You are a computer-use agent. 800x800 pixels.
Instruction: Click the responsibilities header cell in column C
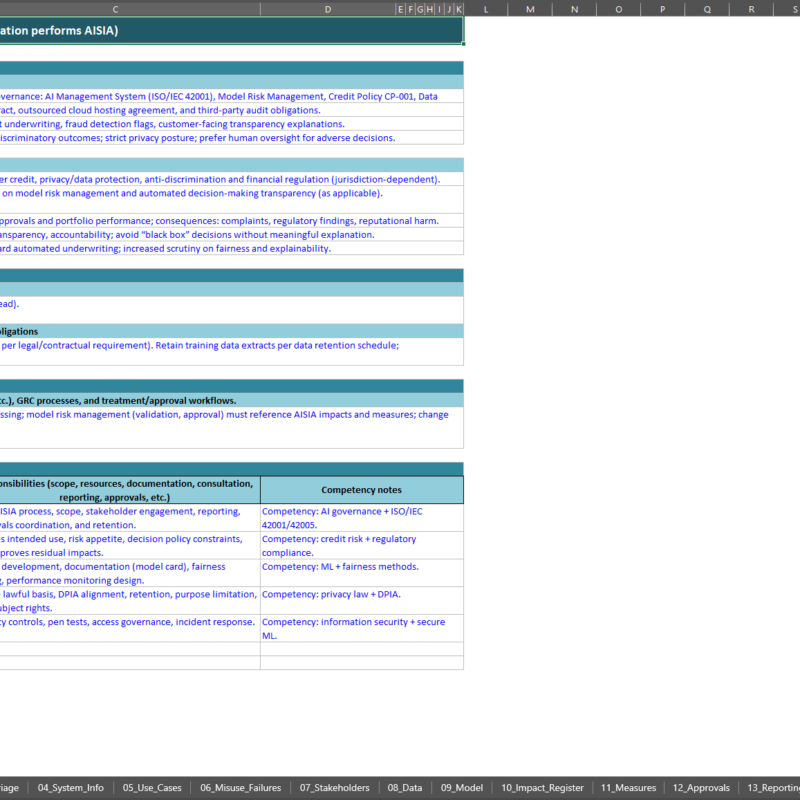[x=130, y=490]
